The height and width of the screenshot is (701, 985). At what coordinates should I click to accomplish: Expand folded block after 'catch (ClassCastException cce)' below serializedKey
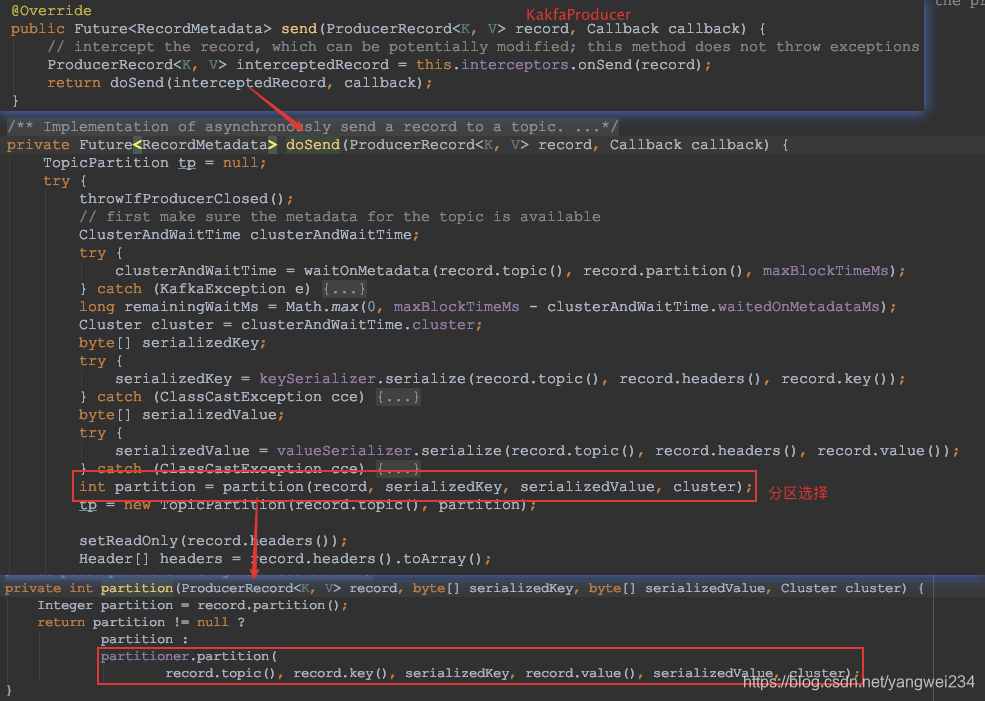click(398, 397)
